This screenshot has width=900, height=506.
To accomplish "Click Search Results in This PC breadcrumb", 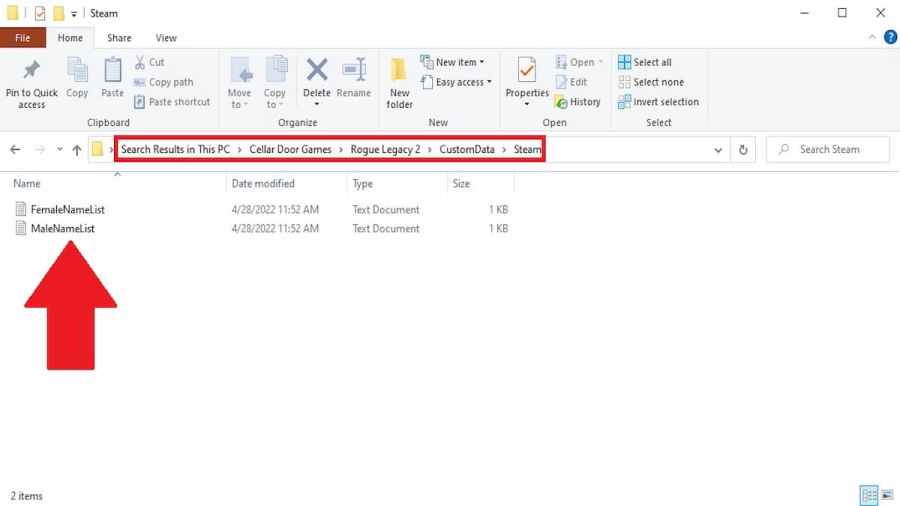I will 175,149.
